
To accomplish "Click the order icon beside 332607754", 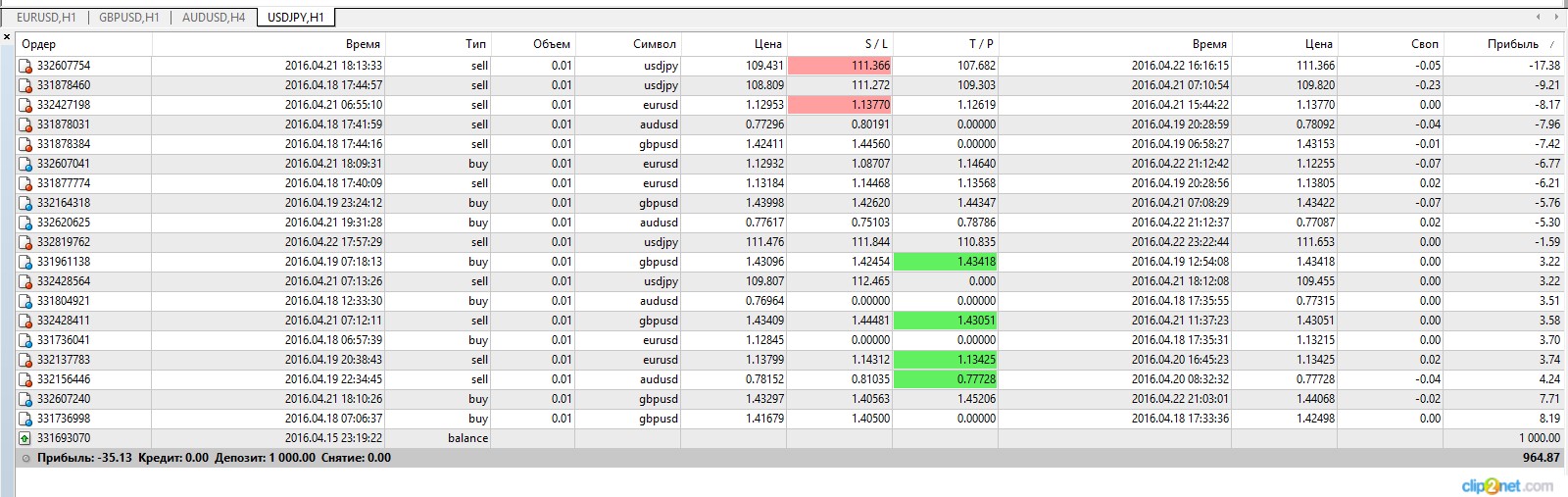I will [x=25, y=66].
